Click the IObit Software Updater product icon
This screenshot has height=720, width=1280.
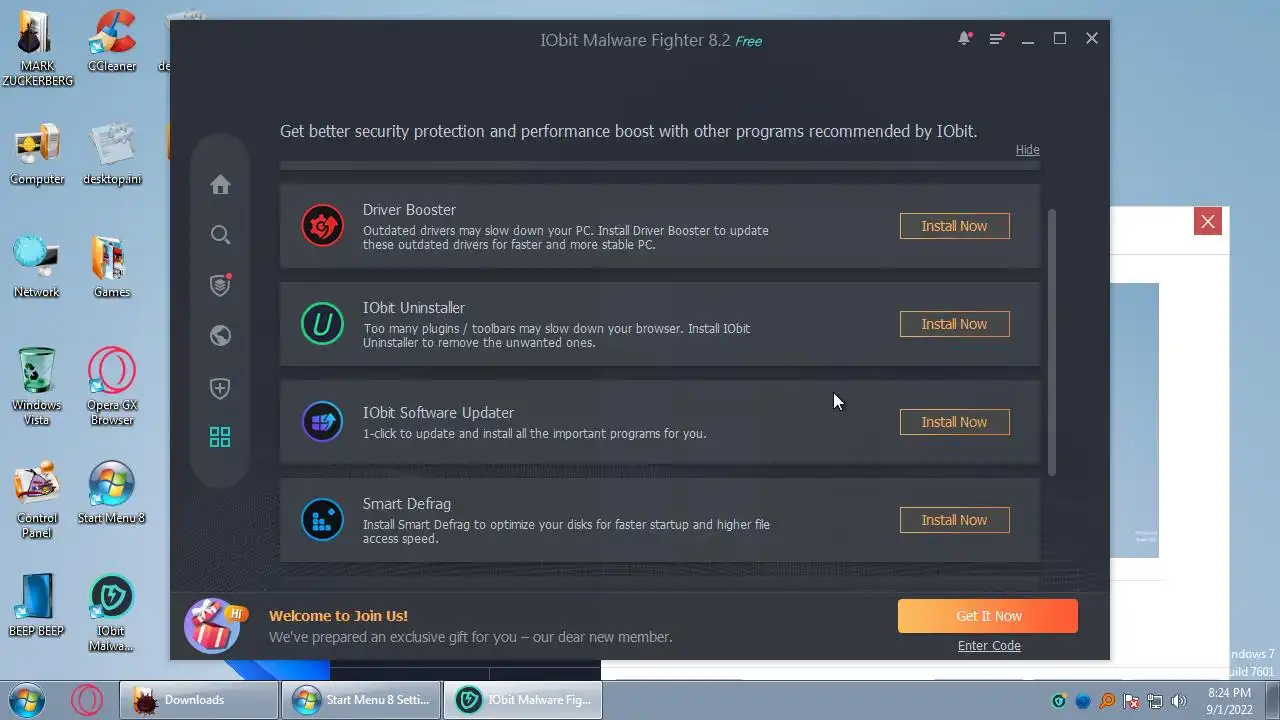(x=323, y=422)
